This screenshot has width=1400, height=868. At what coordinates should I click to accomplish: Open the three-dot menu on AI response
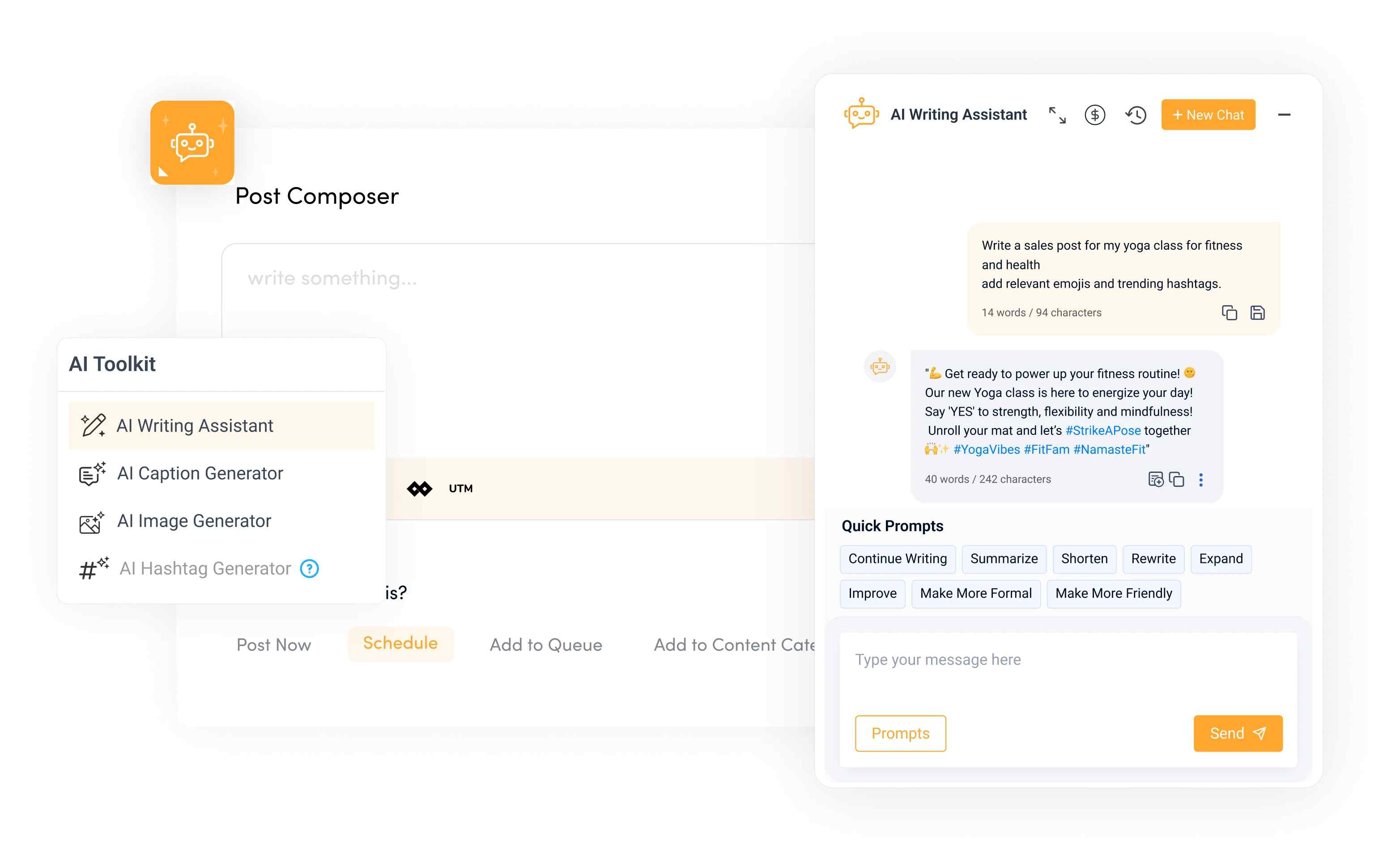click(x=1201, y=479)
